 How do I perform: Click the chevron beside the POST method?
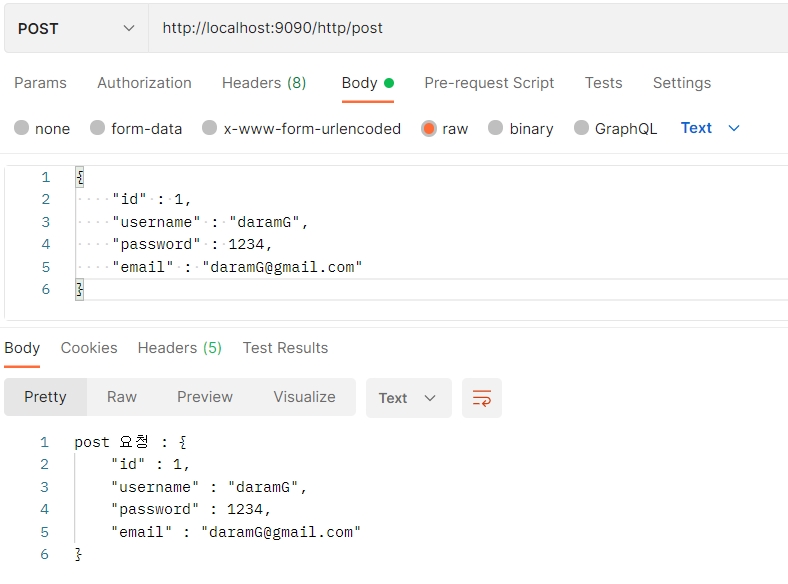129,28
